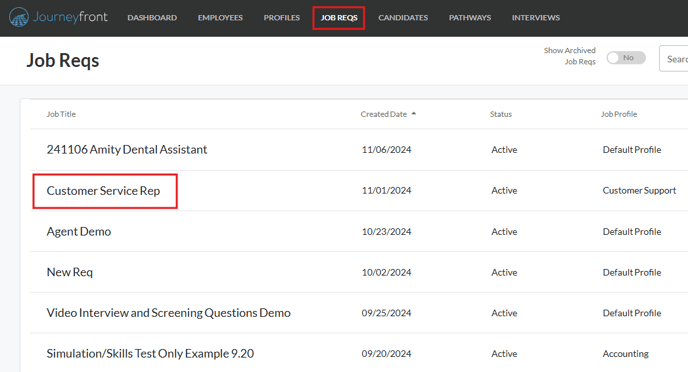
Task: Select the 09/20/2024 created date cell
Action: pyautogui.click(x=386, y=354)
